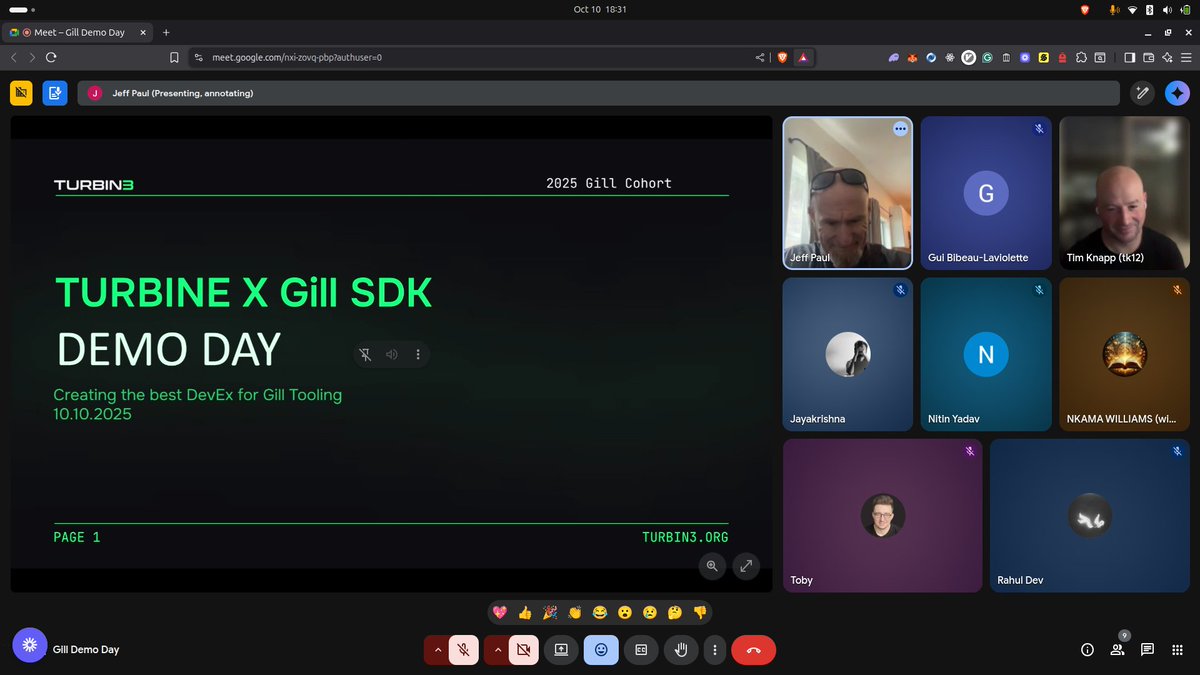1200x675 pixels.
Task: Send surprised face reaction
Action: (625, 612)
